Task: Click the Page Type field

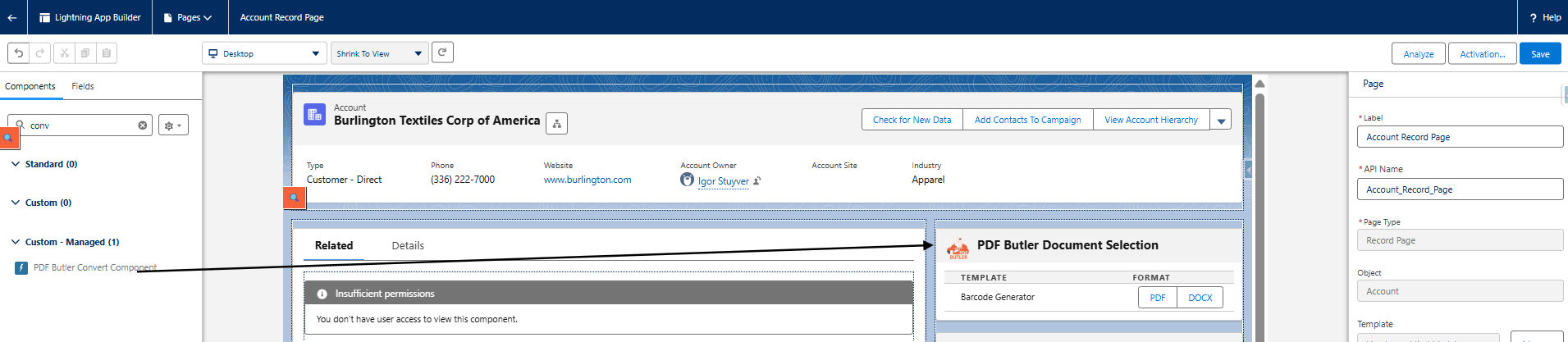Action: [1460, 240]
